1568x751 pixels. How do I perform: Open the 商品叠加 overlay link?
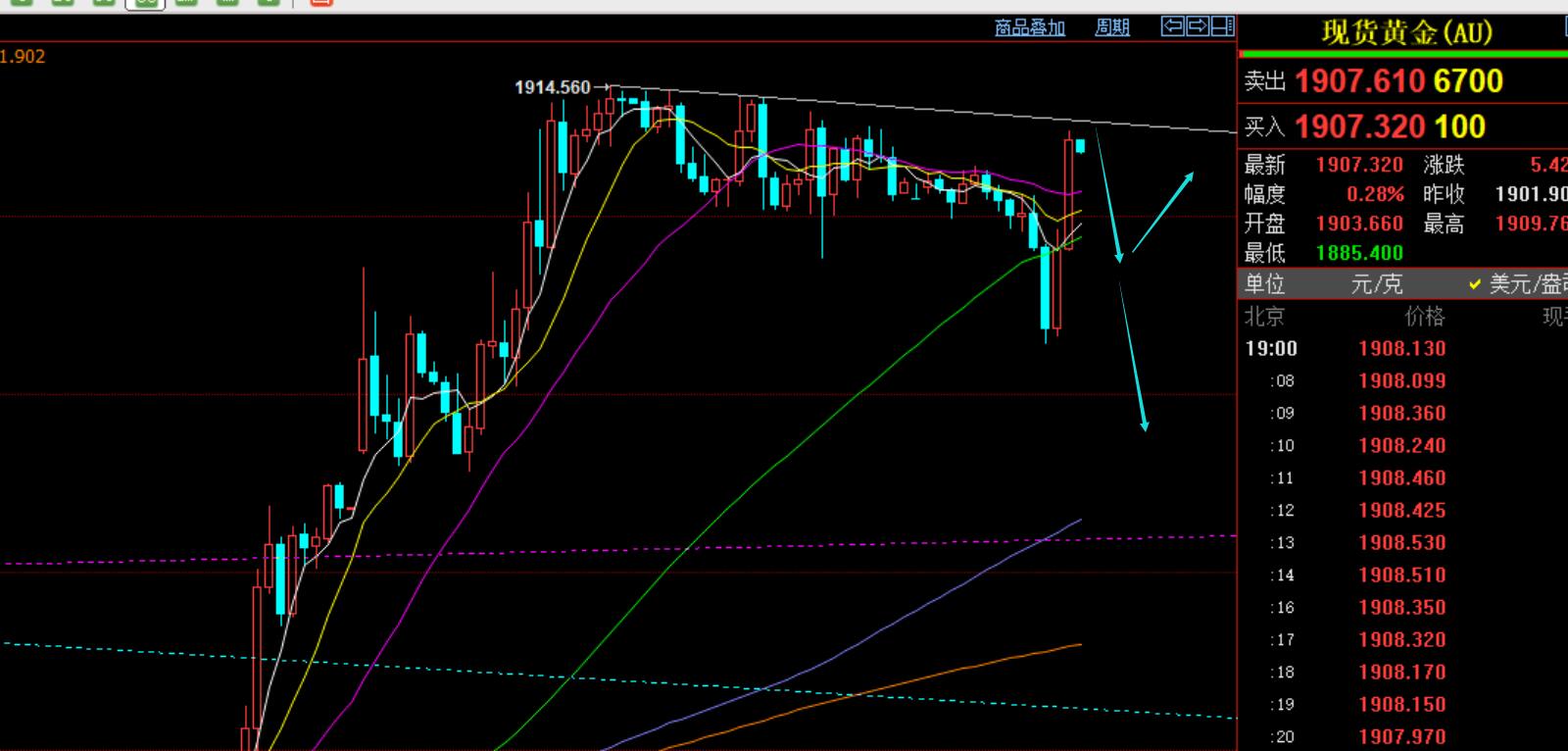point(1030,27)
